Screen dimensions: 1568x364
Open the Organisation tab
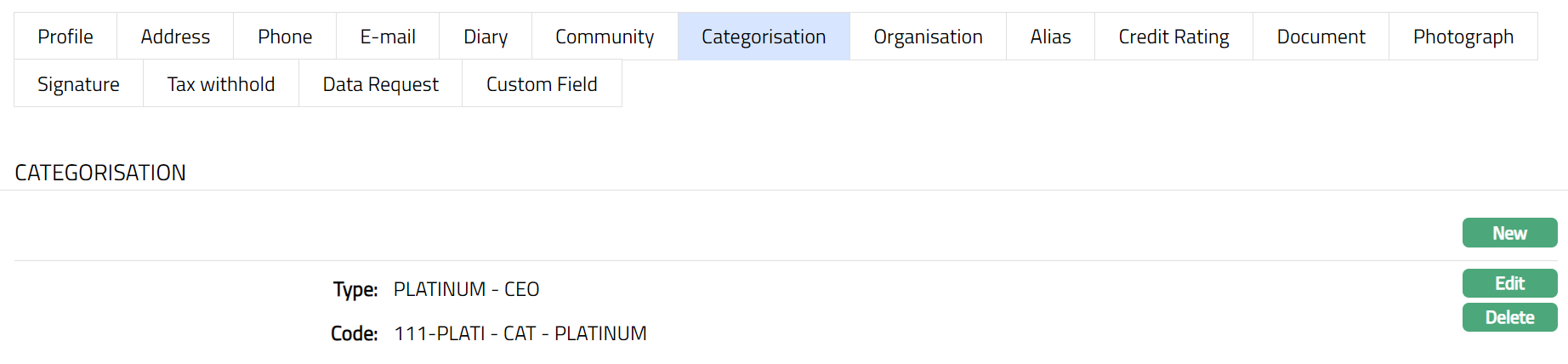coord(928,37)
